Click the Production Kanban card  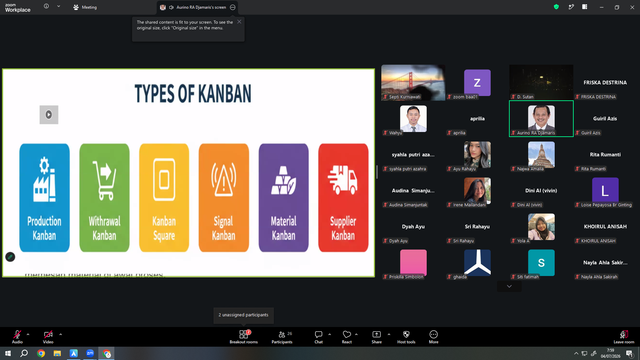point(44,198)
